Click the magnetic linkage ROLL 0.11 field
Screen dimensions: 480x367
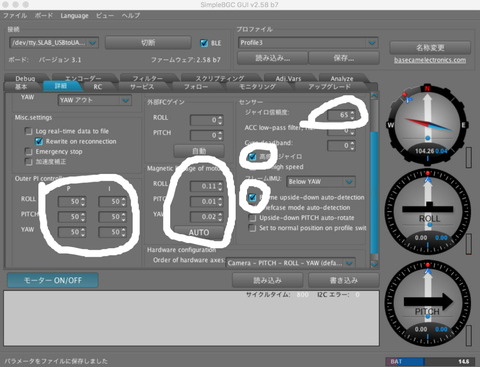tap(207, 186)
